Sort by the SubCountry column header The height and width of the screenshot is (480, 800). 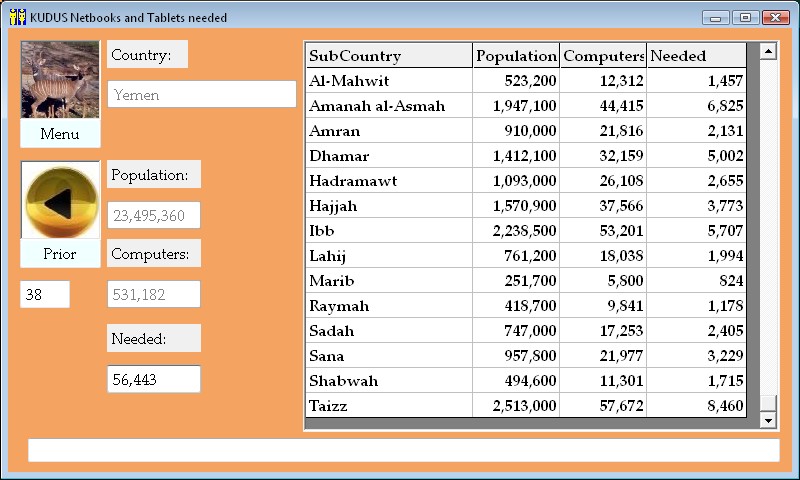coord(388,56)
